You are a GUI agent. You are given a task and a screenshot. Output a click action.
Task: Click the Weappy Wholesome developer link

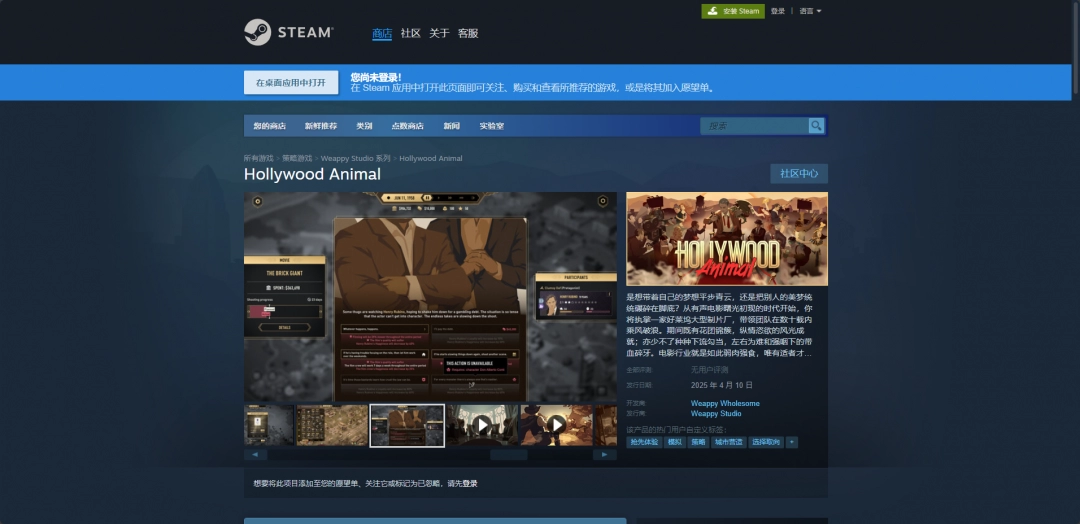click(x=725, y=404)
